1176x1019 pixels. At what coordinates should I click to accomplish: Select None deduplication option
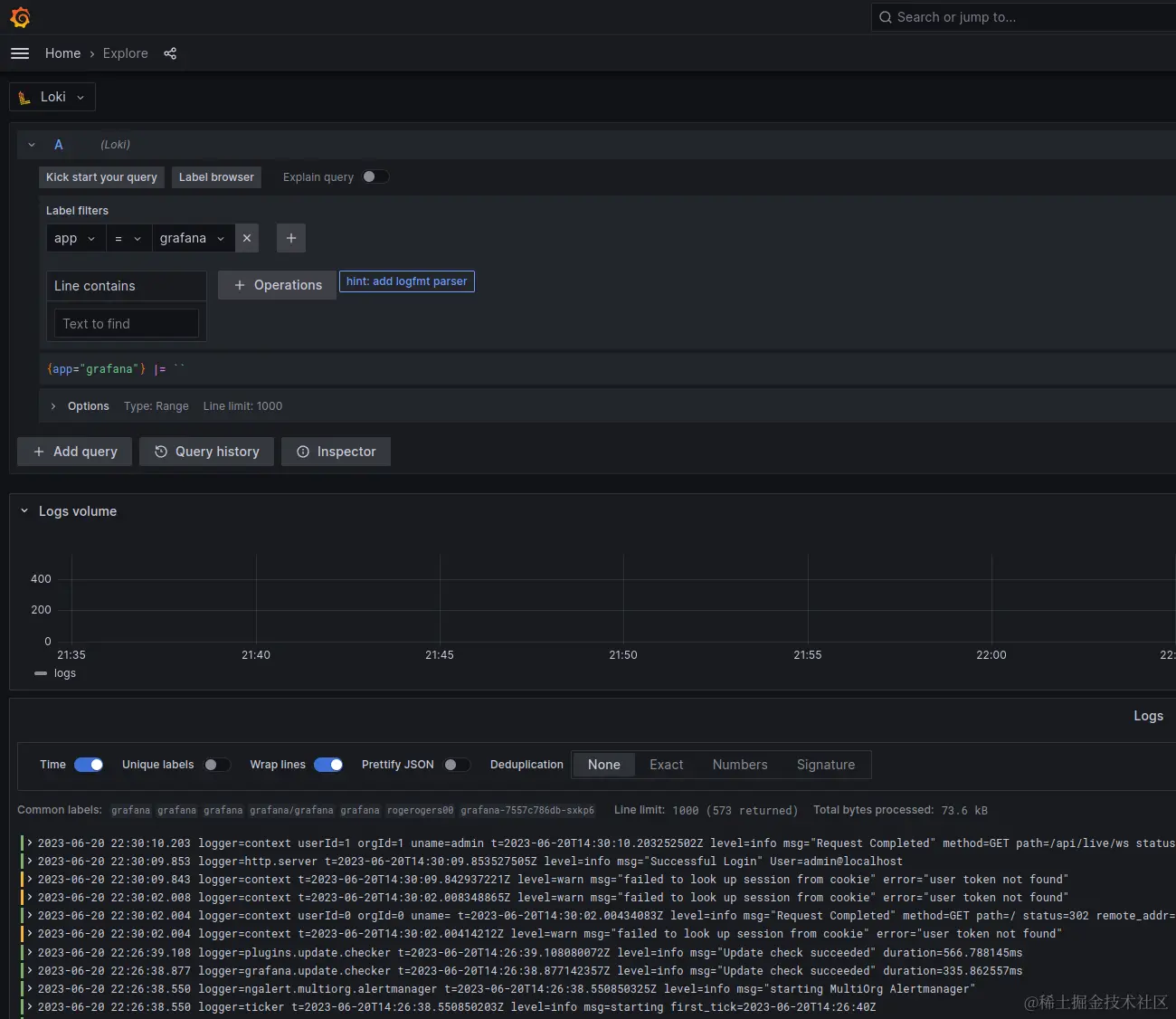(604, 765)
